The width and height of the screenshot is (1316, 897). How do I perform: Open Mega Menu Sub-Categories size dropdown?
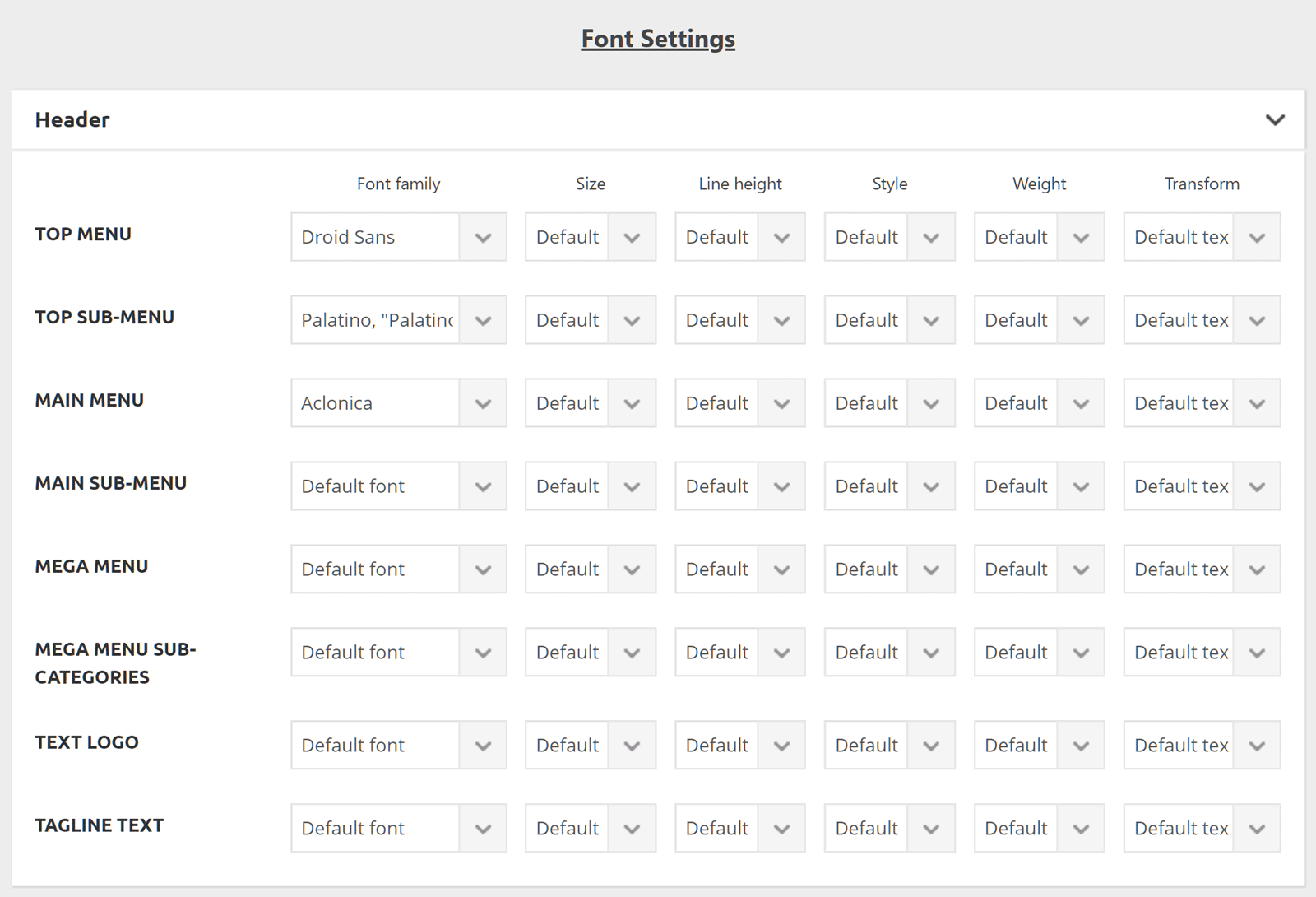click(x=590, y=653)
